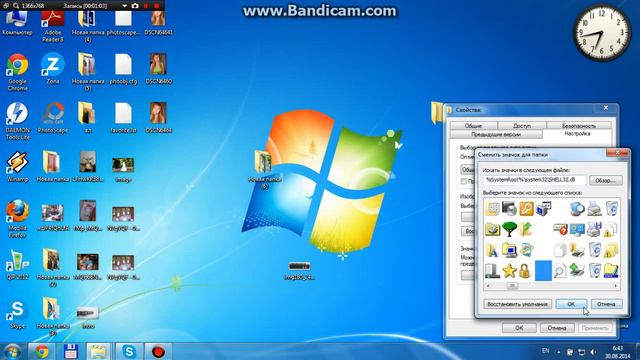Click Google Chrome desktop shortcut
This screenshot has height=360, width=640.
[17, 72]
